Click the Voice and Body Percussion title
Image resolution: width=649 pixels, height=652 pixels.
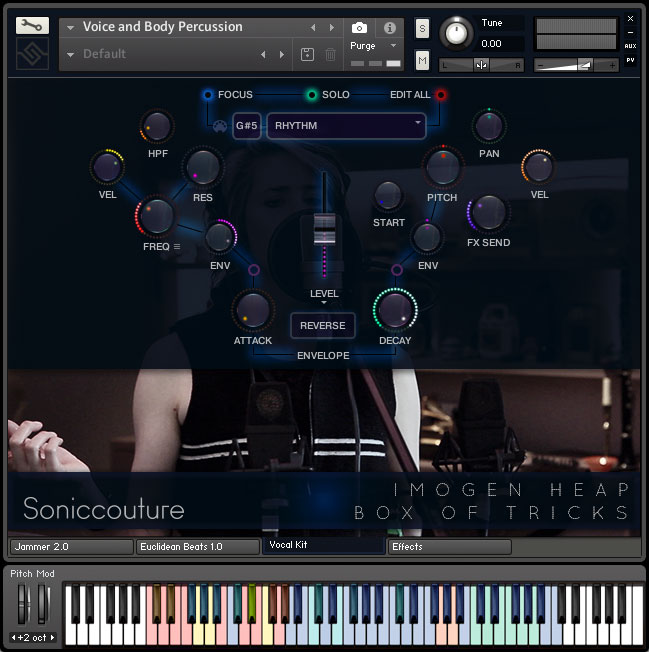[x=163, y=27]
